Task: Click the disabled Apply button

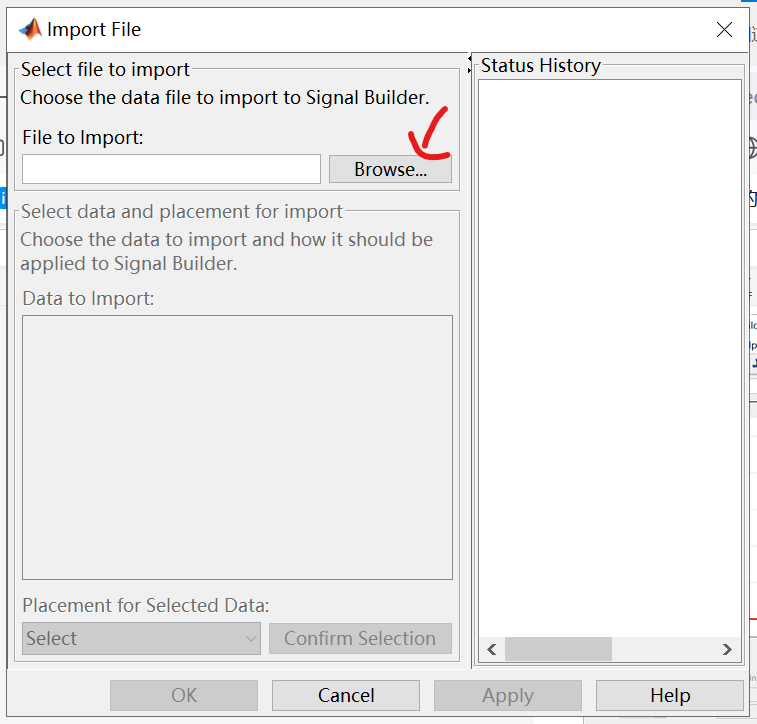Action: 508,696
